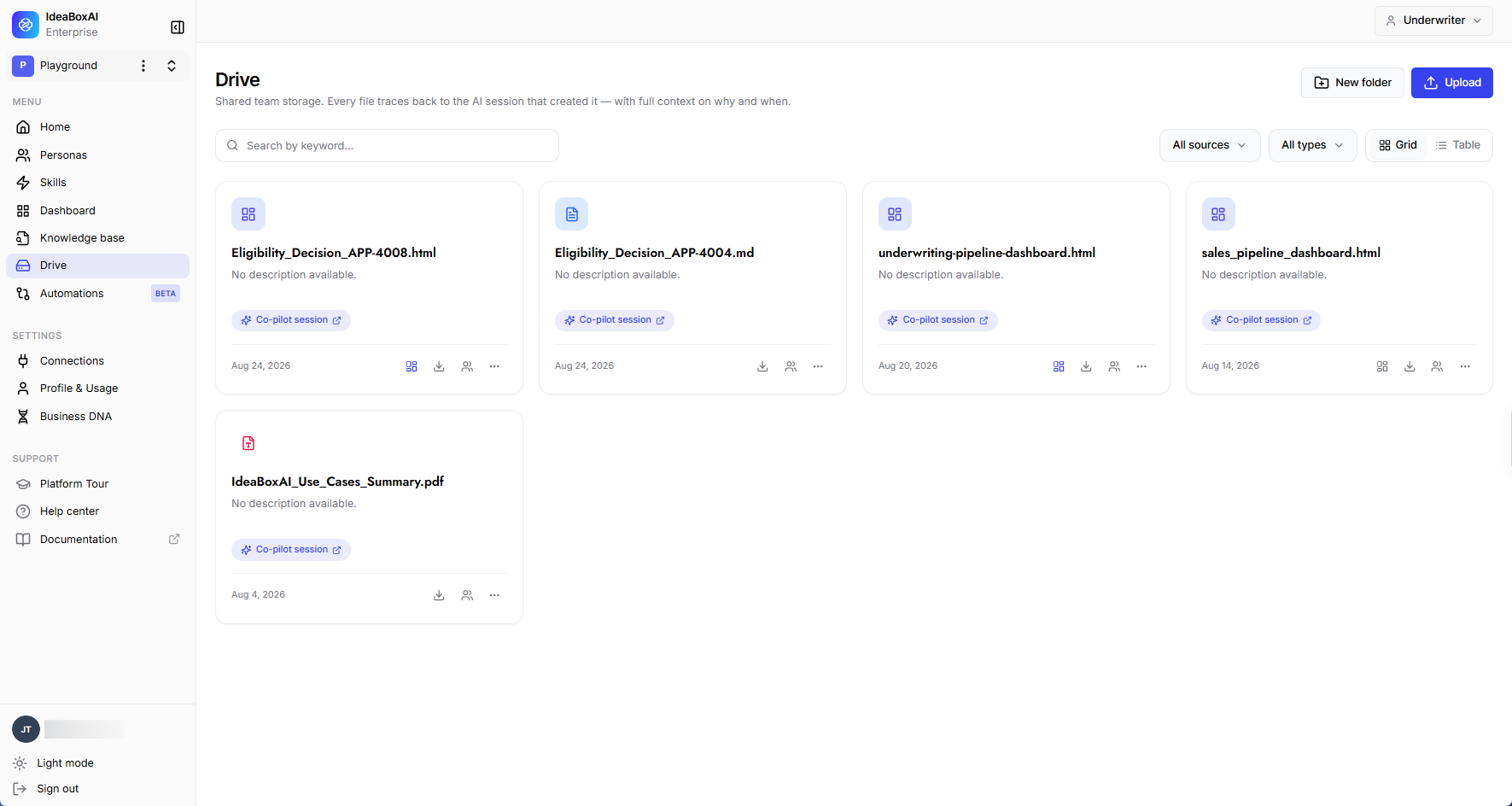Viewport: 1512px width, 806px height.
Task: Open more options for sales_pipeline_dashboard.html
Action: click(1465, 366)
